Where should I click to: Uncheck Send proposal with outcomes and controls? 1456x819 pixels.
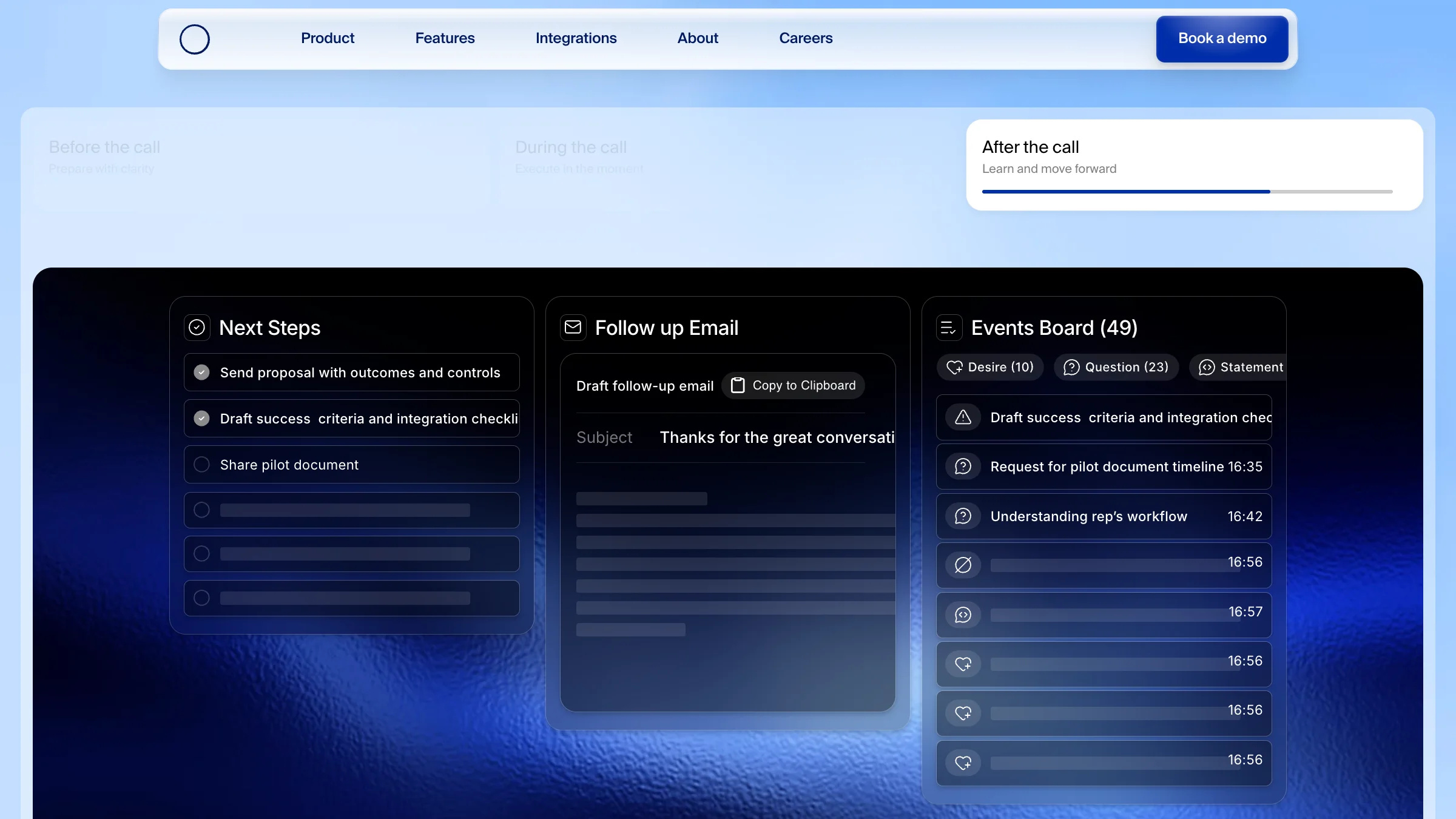click(202, 372)
